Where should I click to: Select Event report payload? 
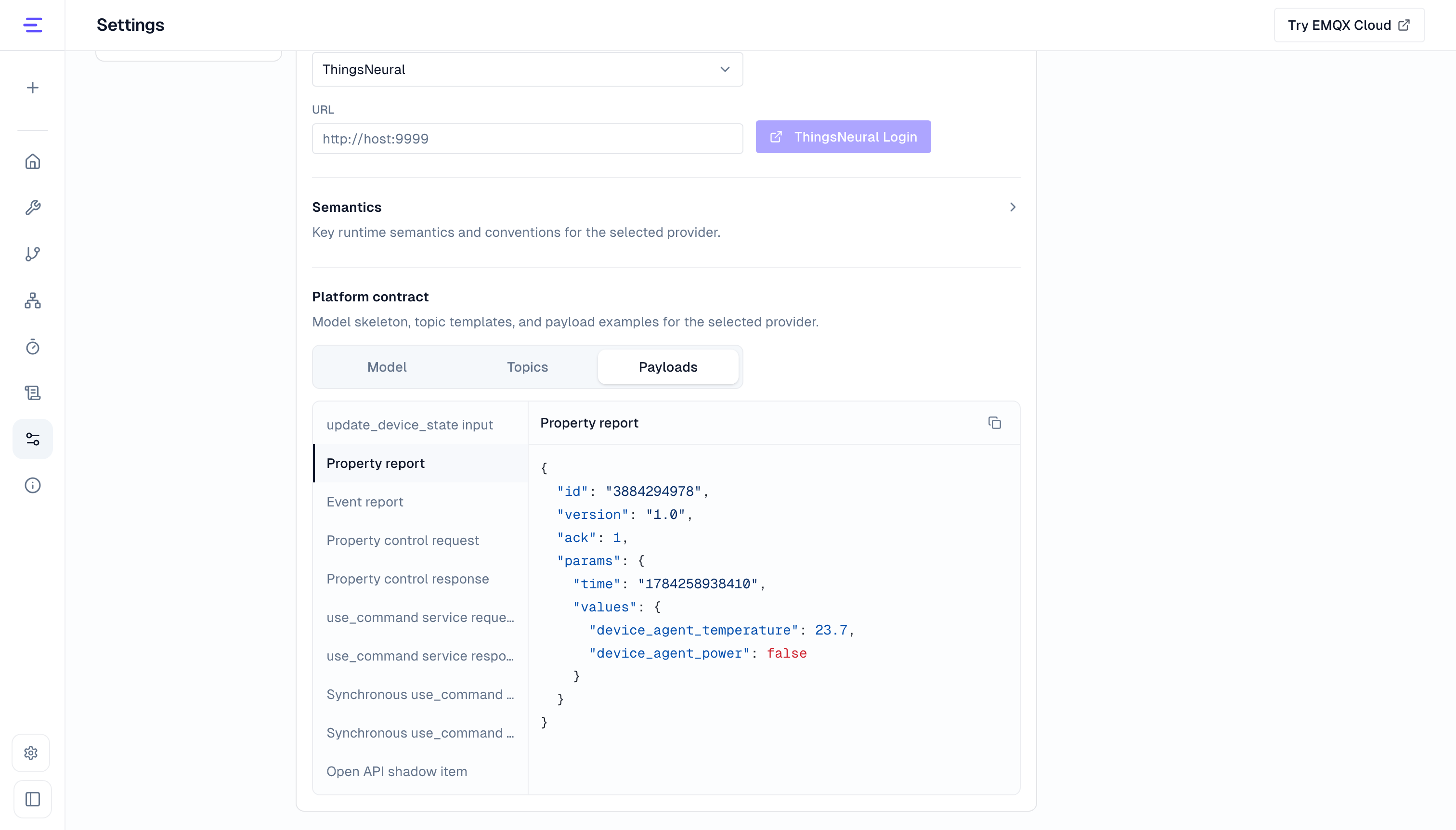[420, 502]
